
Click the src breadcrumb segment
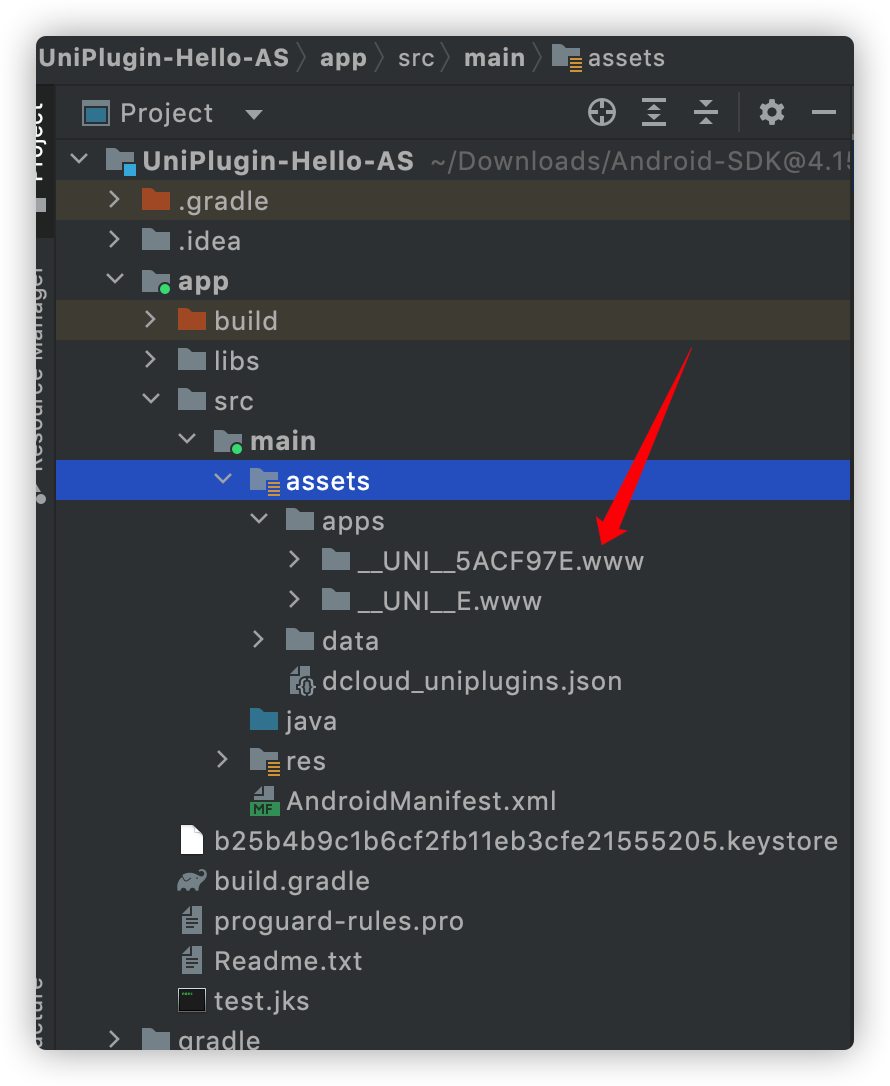[416, 58]
